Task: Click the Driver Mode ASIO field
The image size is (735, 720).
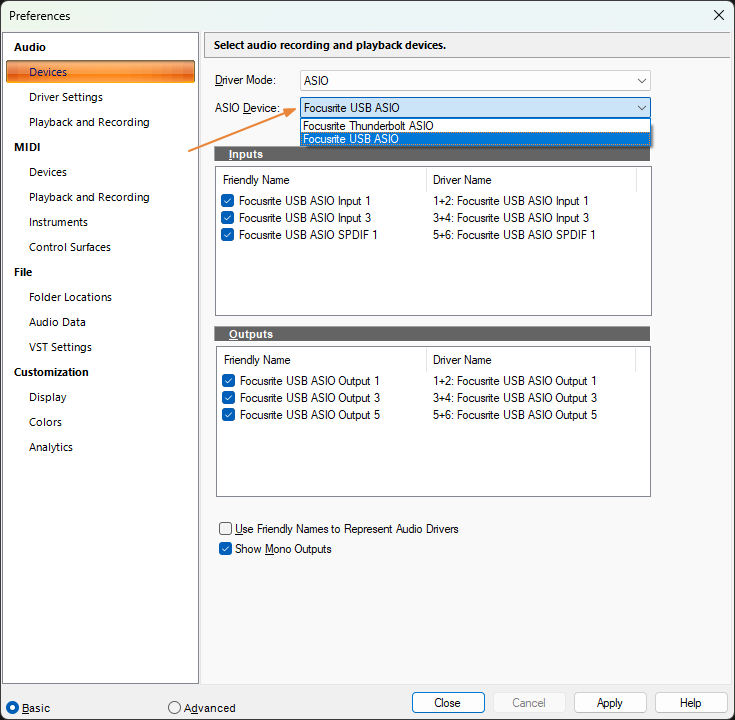Action: pyautogui.click(x=475, y=81)
